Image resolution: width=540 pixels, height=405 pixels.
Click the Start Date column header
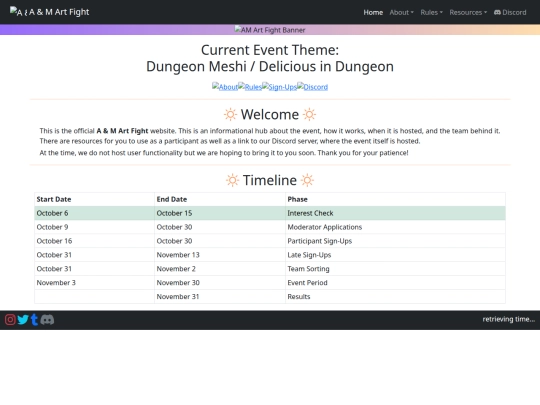[x=94, y=199]
